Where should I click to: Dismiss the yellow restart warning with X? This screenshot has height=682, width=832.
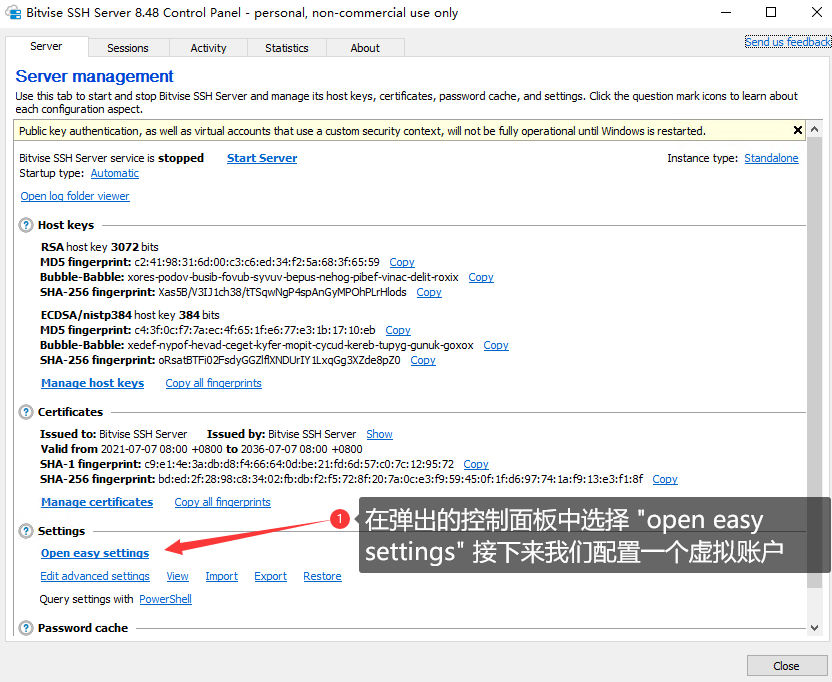pyautogui.click(x=798, y=130)
